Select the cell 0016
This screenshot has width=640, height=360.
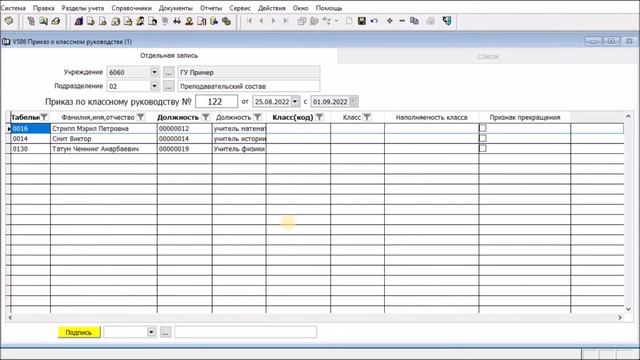coord(30,129)
